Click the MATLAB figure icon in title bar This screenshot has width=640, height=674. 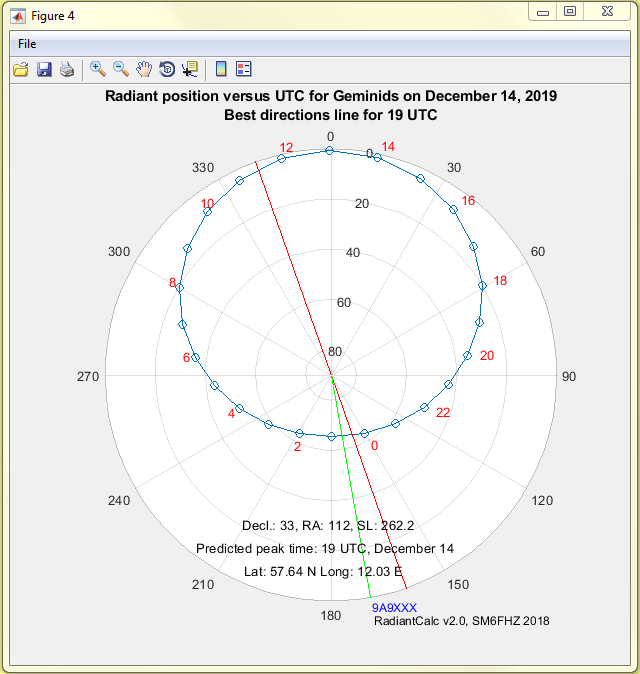pyautogui.click(x=18, y=16)
